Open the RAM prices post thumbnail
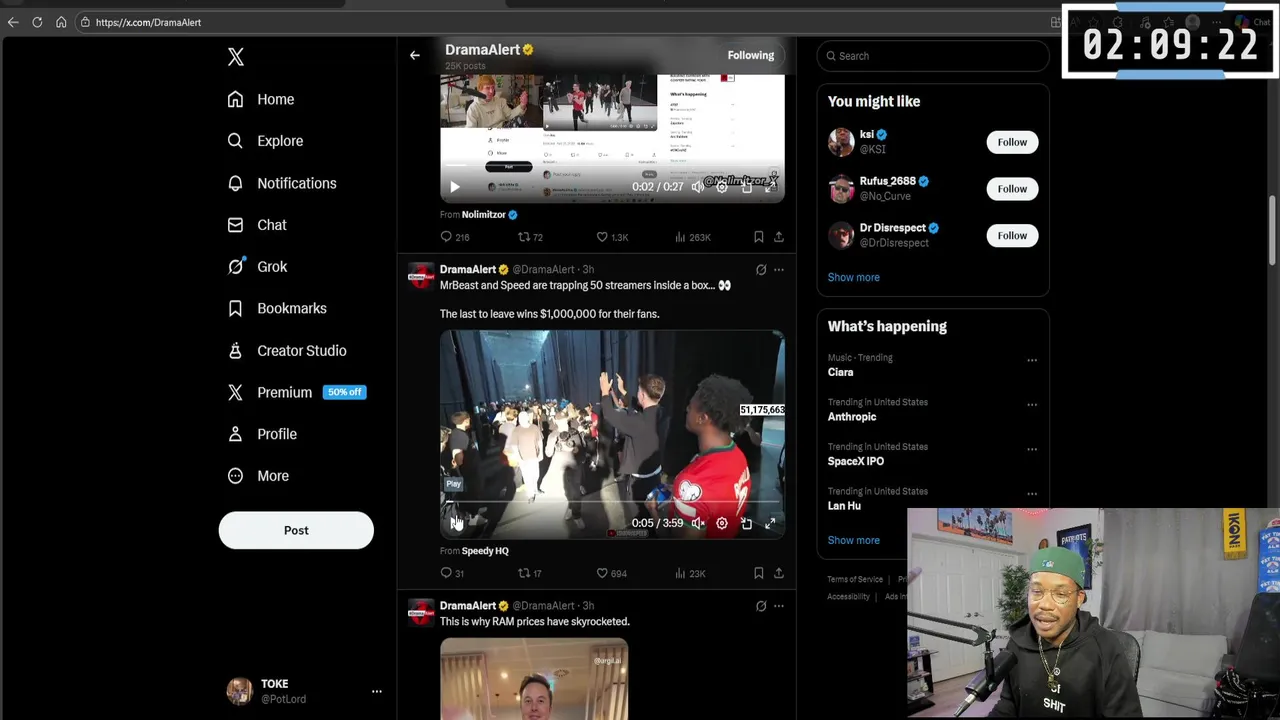1280x720 pixels. pyautogui.click(x=534, y=679)
